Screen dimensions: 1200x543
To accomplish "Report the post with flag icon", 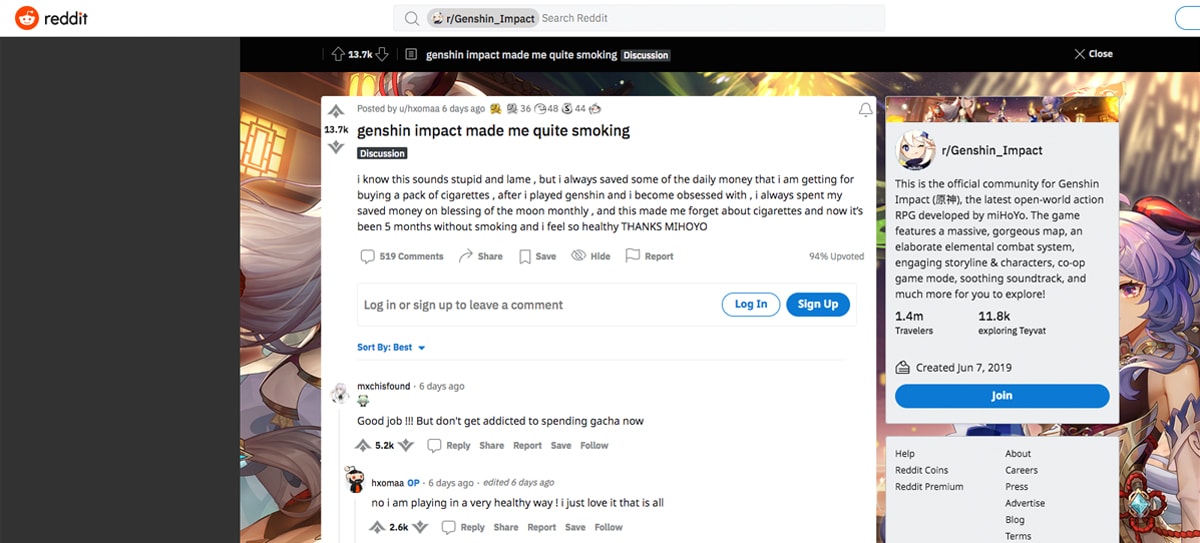I will [632, 256].
